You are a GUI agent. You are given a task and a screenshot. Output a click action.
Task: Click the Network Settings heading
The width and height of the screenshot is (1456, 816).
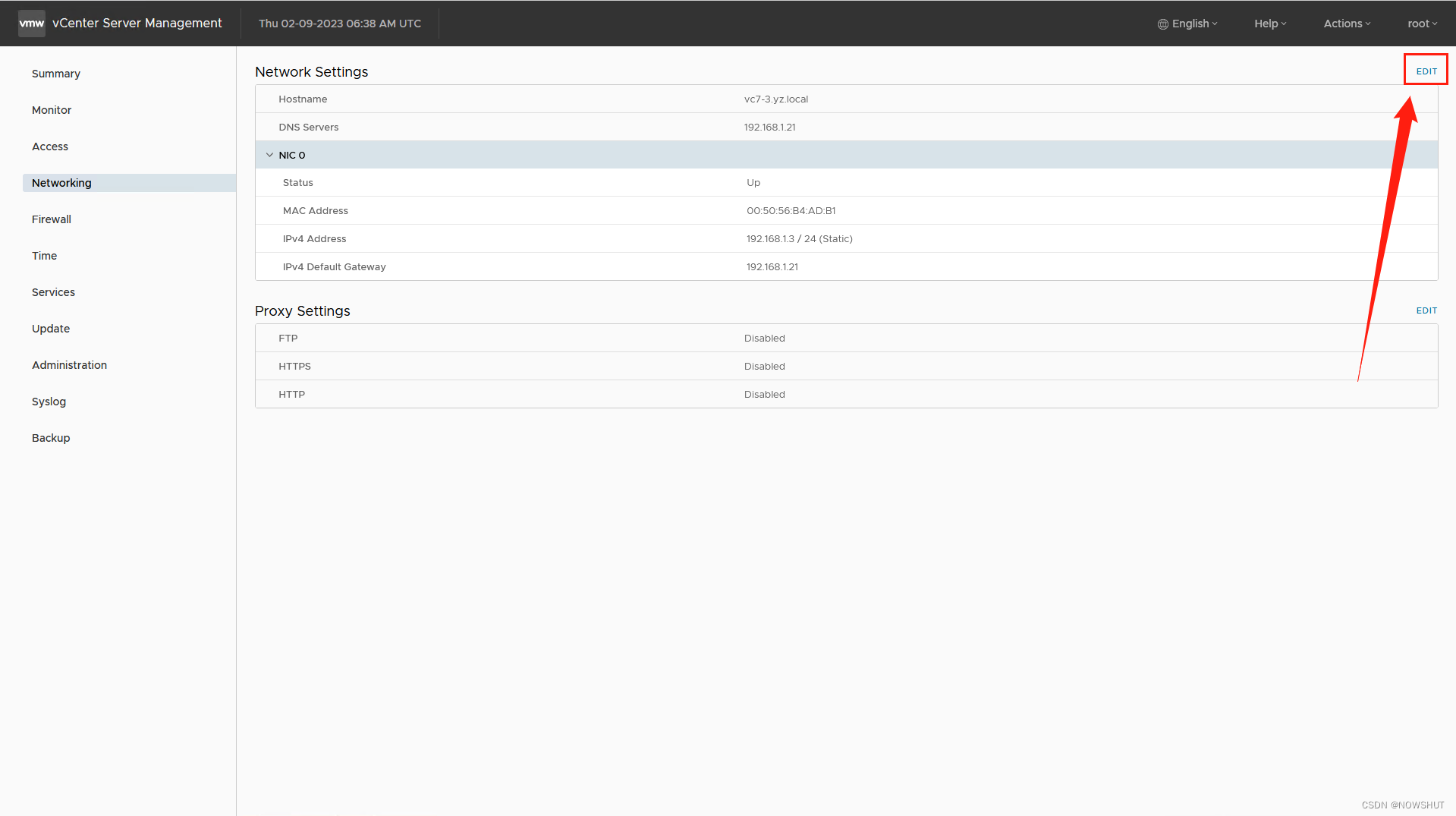pyautogui.click(x=312, y=72)
